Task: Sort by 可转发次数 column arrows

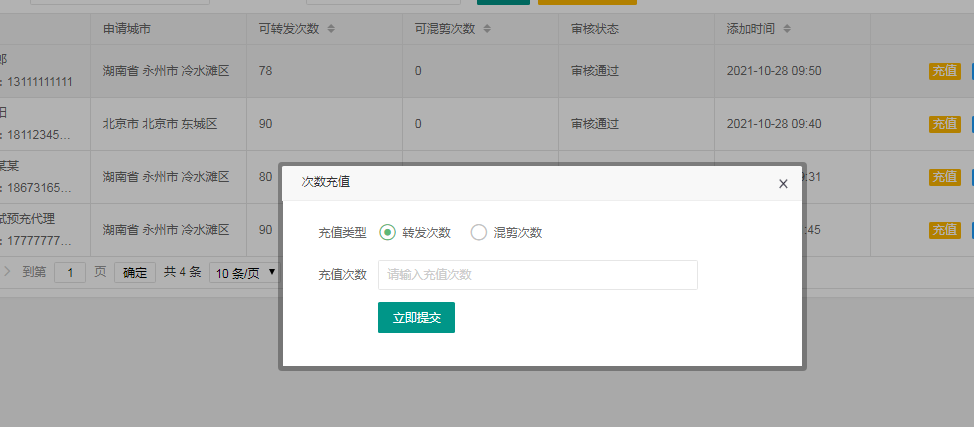Action: point(331,29)
